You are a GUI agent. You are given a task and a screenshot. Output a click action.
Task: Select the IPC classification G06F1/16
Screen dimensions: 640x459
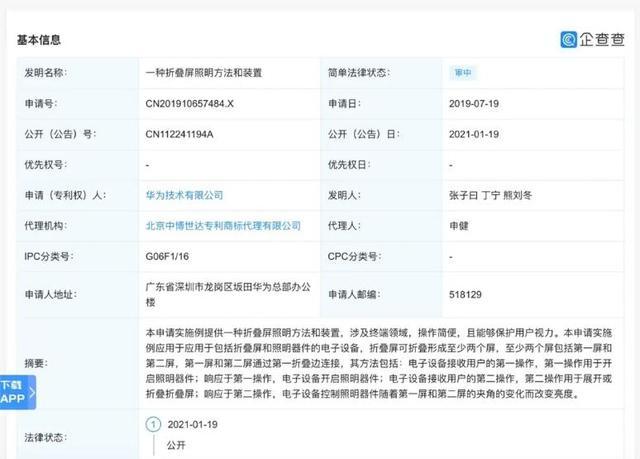(167, 257)
